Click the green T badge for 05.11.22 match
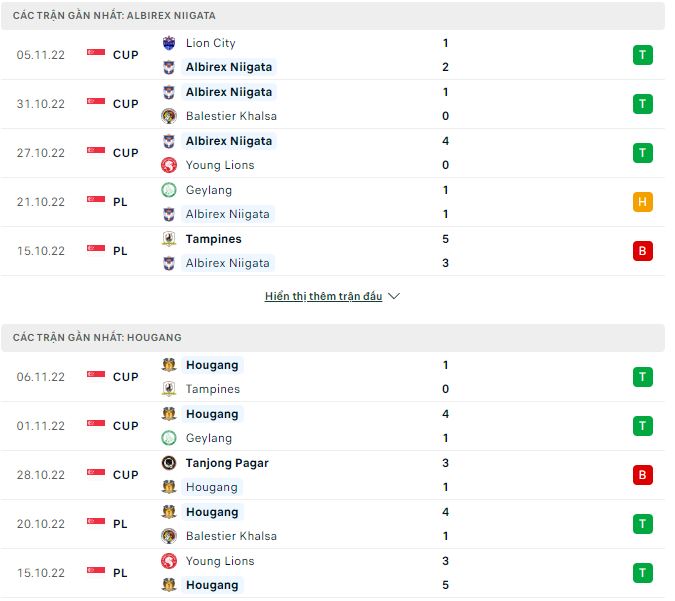The width and height of the screenshot is (675, 601). click(643, 55)
